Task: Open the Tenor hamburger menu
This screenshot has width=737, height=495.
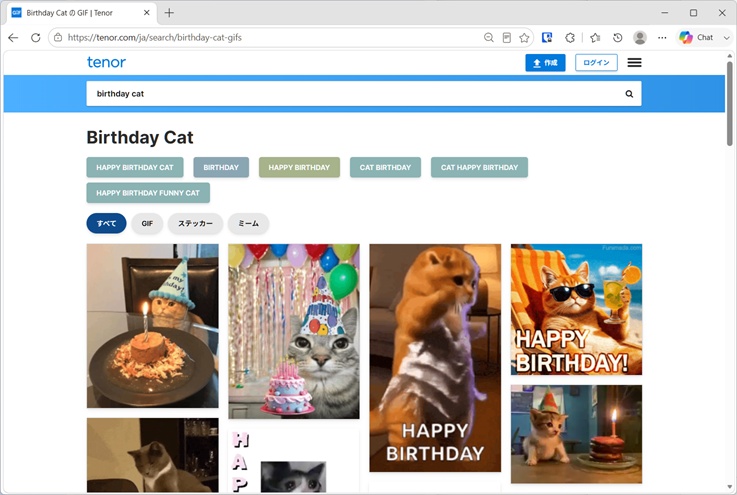Action: tap(634, 63)
